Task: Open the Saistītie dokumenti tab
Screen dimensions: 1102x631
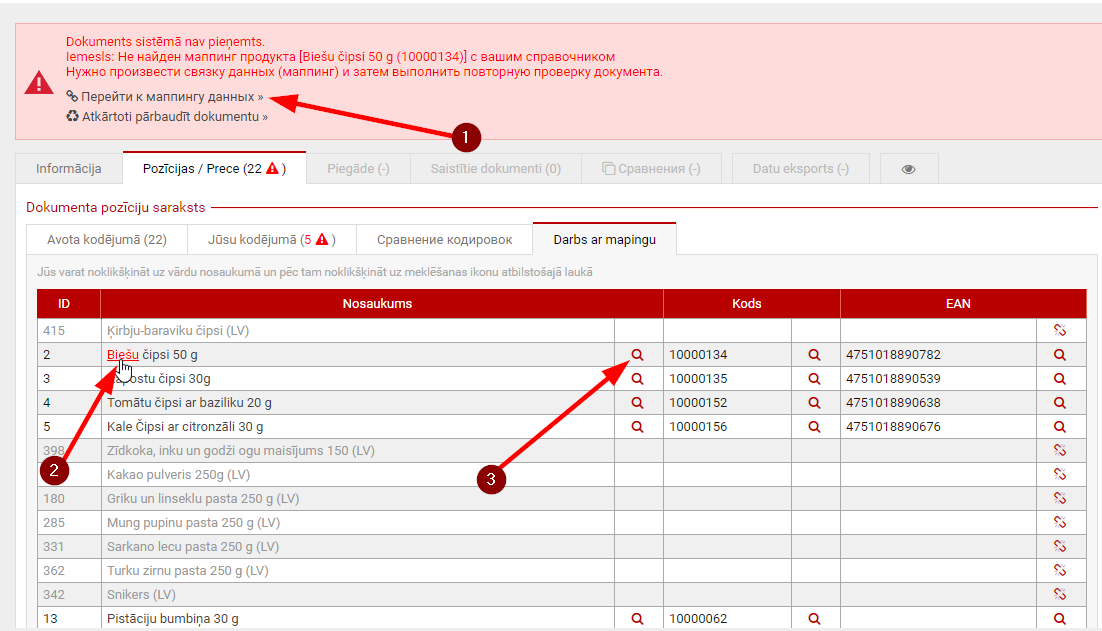Action: pos(496,169)
